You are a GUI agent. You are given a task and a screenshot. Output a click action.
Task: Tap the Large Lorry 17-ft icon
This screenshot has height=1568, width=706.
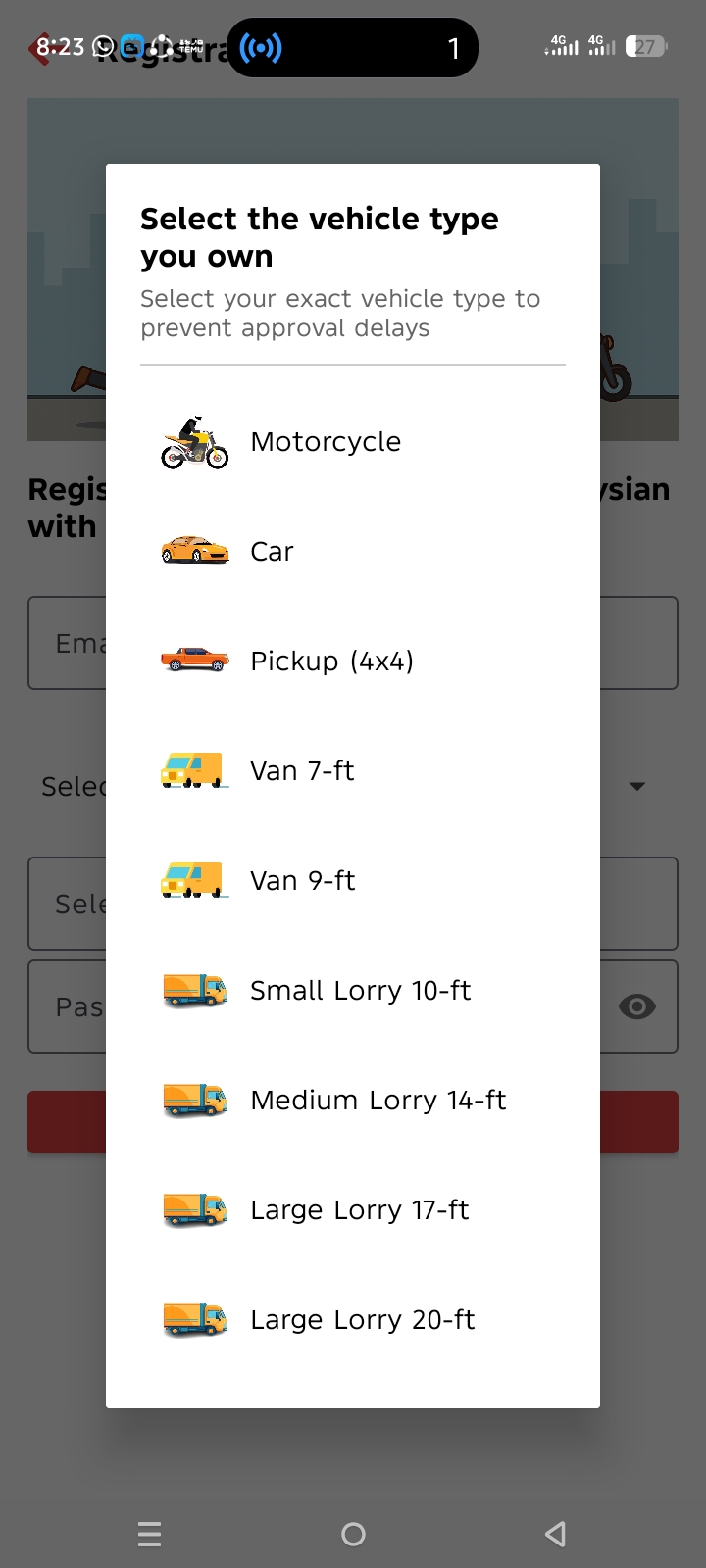coord(194,1209)
